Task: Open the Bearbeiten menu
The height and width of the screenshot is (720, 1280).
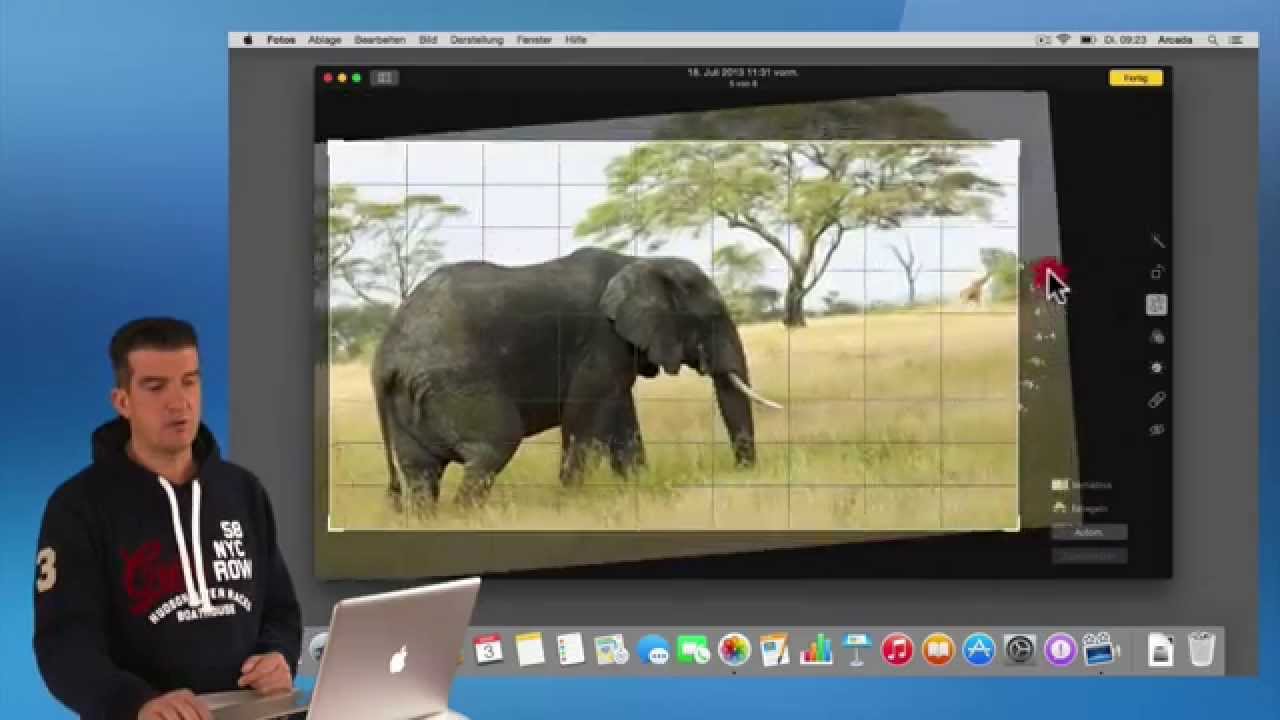Action: (x=380, y=40)
